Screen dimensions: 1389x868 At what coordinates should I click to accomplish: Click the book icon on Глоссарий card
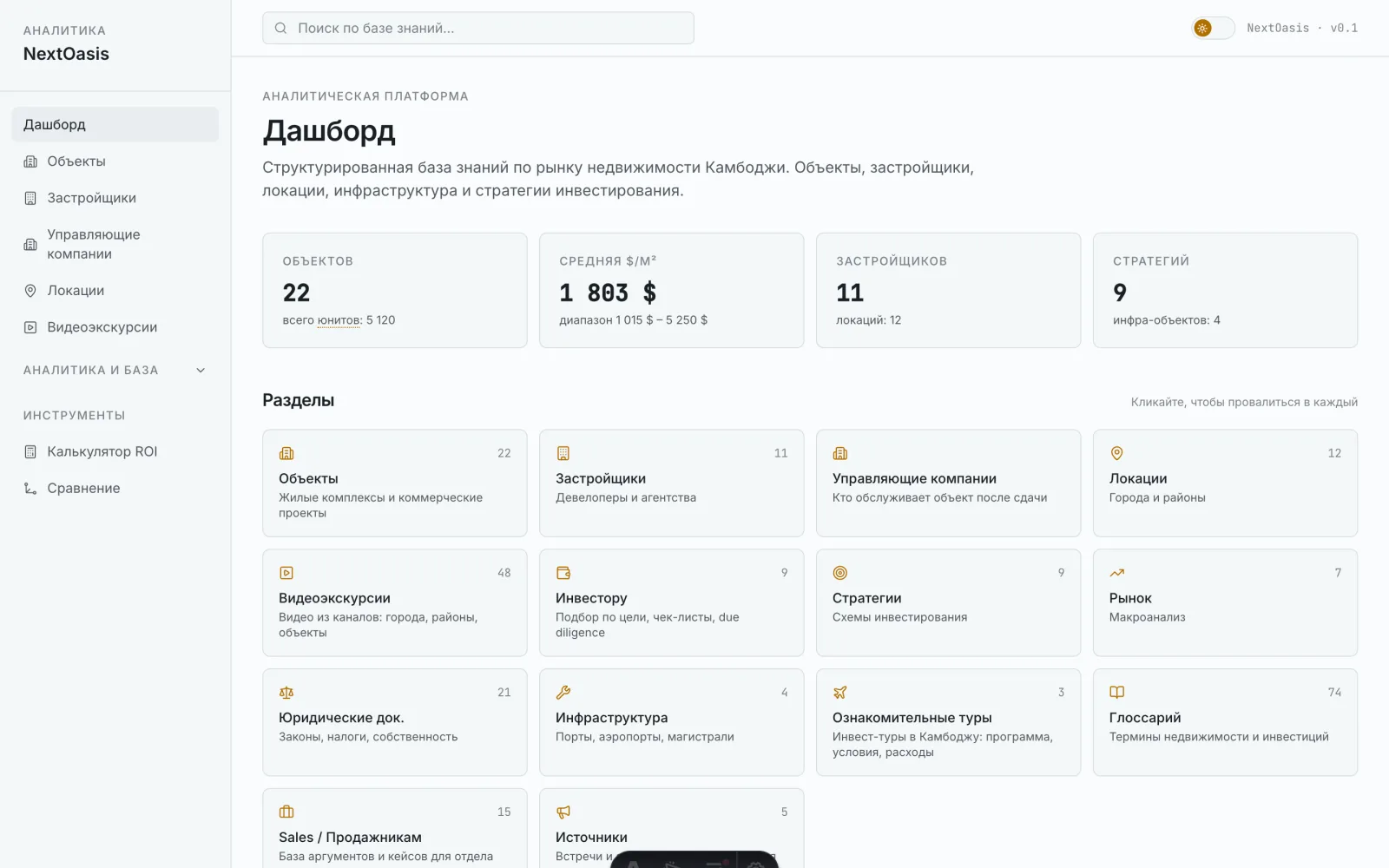point(1117,693)
